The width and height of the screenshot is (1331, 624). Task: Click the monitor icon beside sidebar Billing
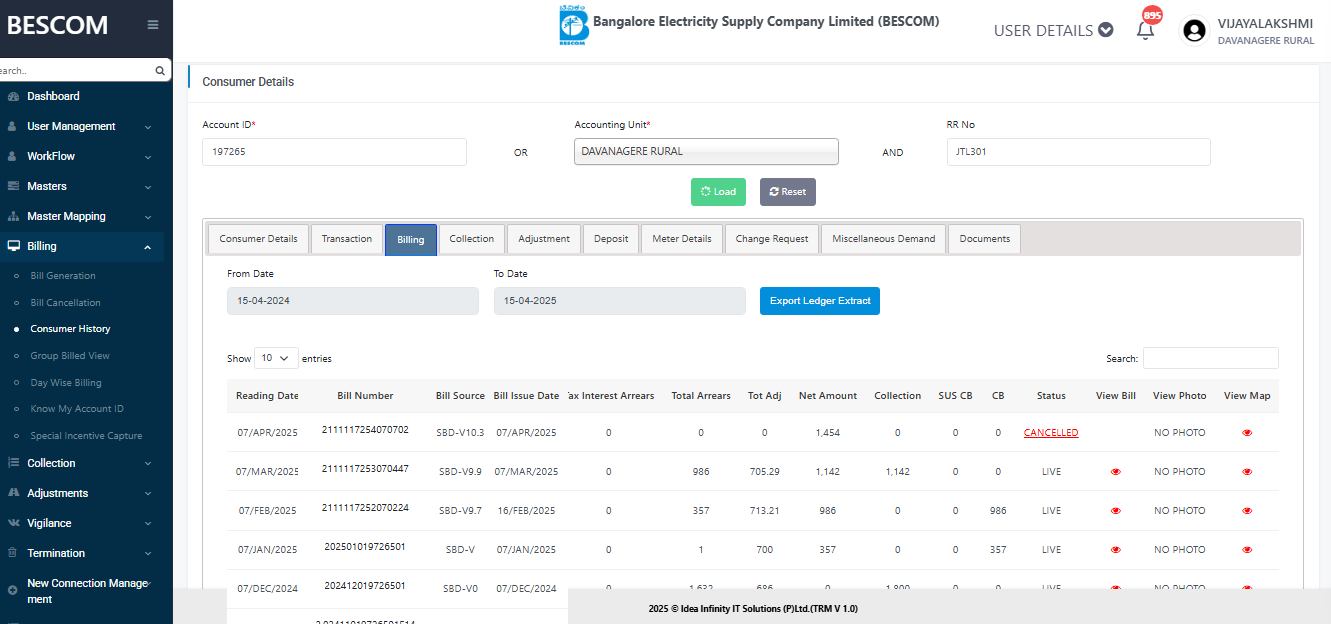[13, 246]
